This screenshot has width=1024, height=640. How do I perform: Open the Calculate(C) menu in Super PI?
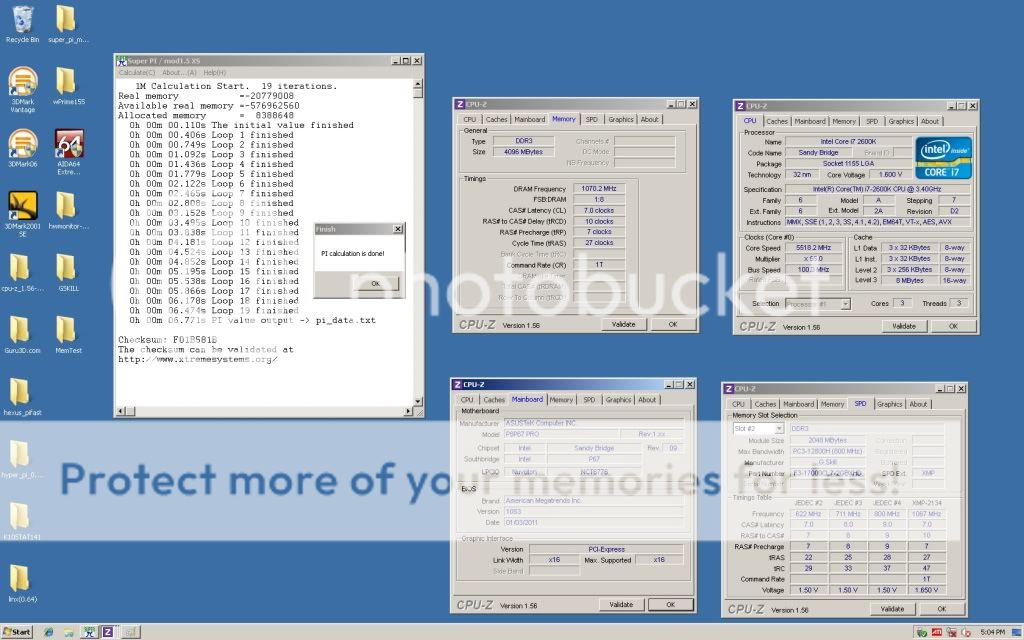tap(137, 73)
